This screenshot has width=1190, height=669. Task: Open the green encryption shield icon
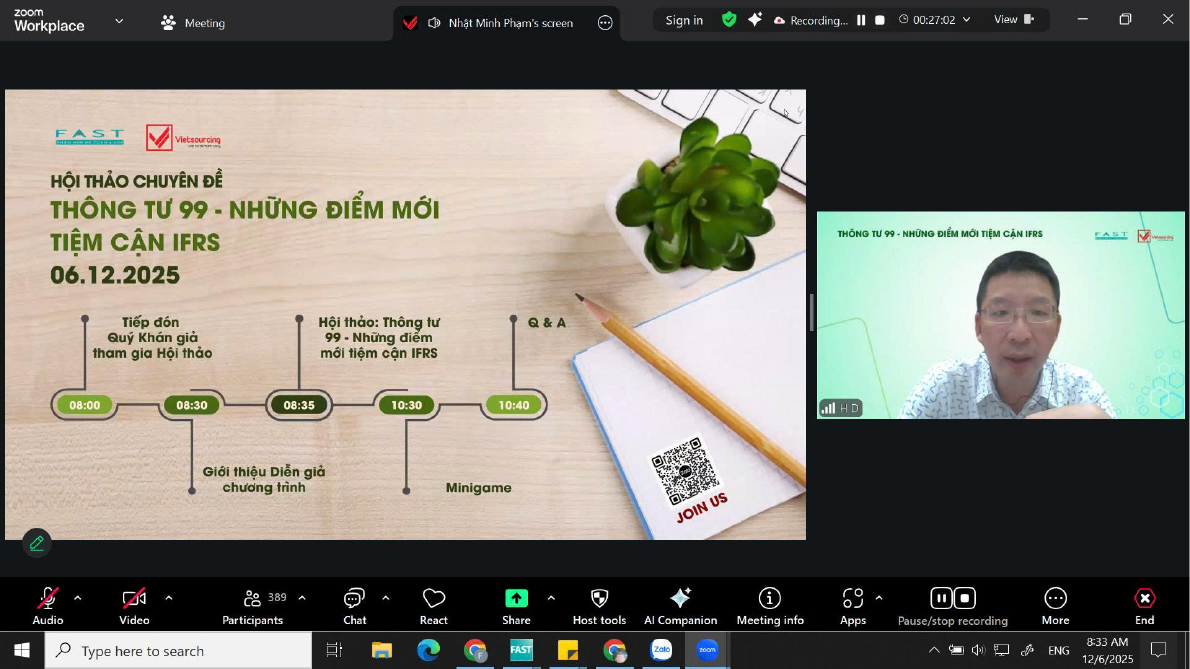pos(729,20)
